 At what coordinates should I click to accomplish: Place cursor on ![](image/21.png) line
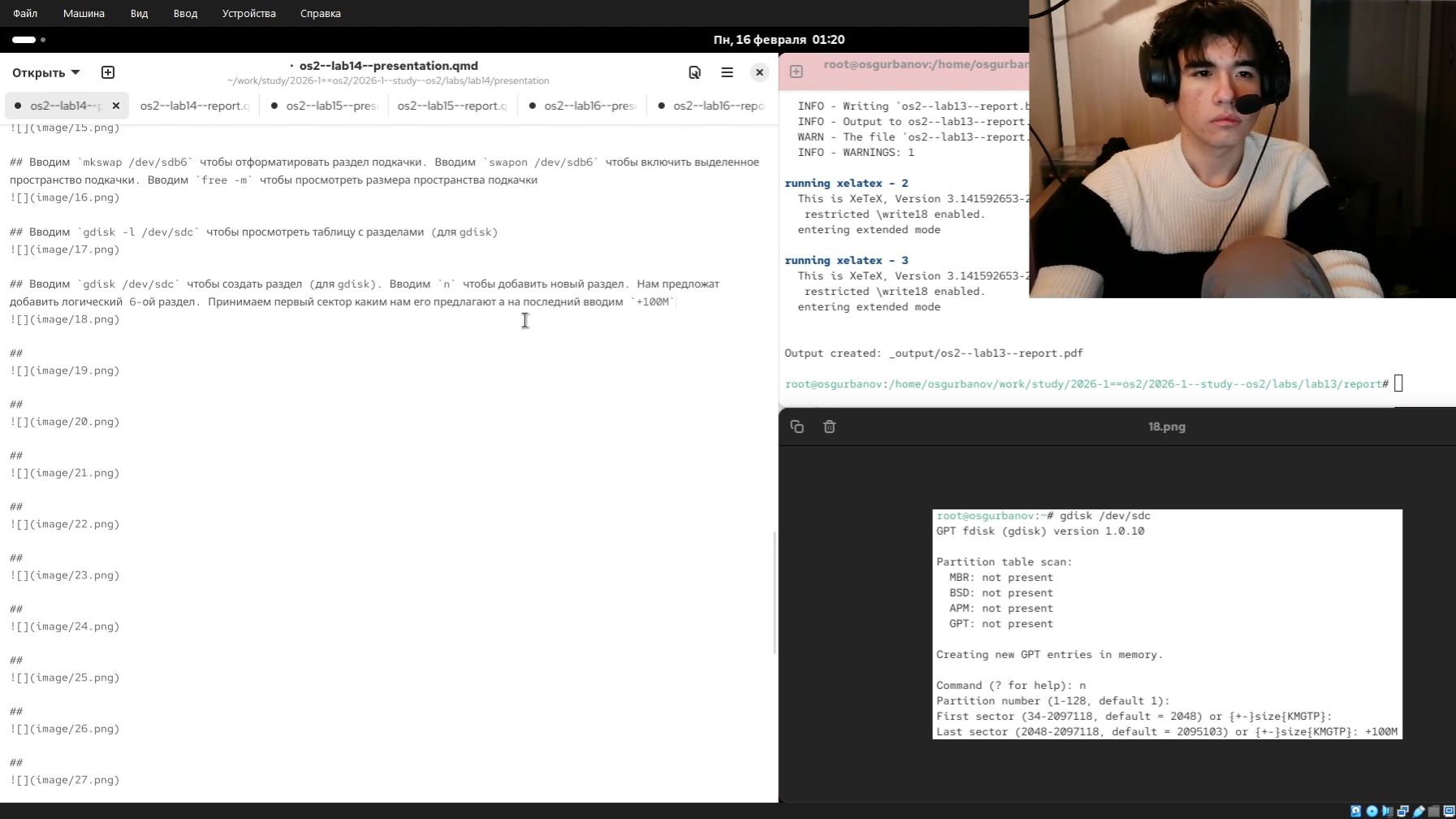pos(65,473)
